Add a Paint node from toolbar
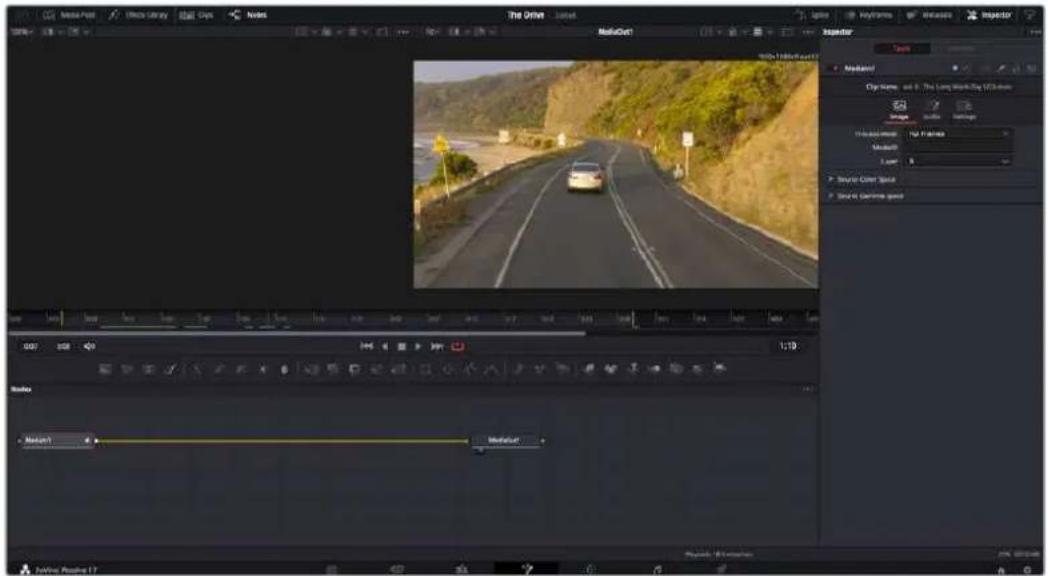Image resolution: width=1048 pixels, height=576 pixels. 170,368
